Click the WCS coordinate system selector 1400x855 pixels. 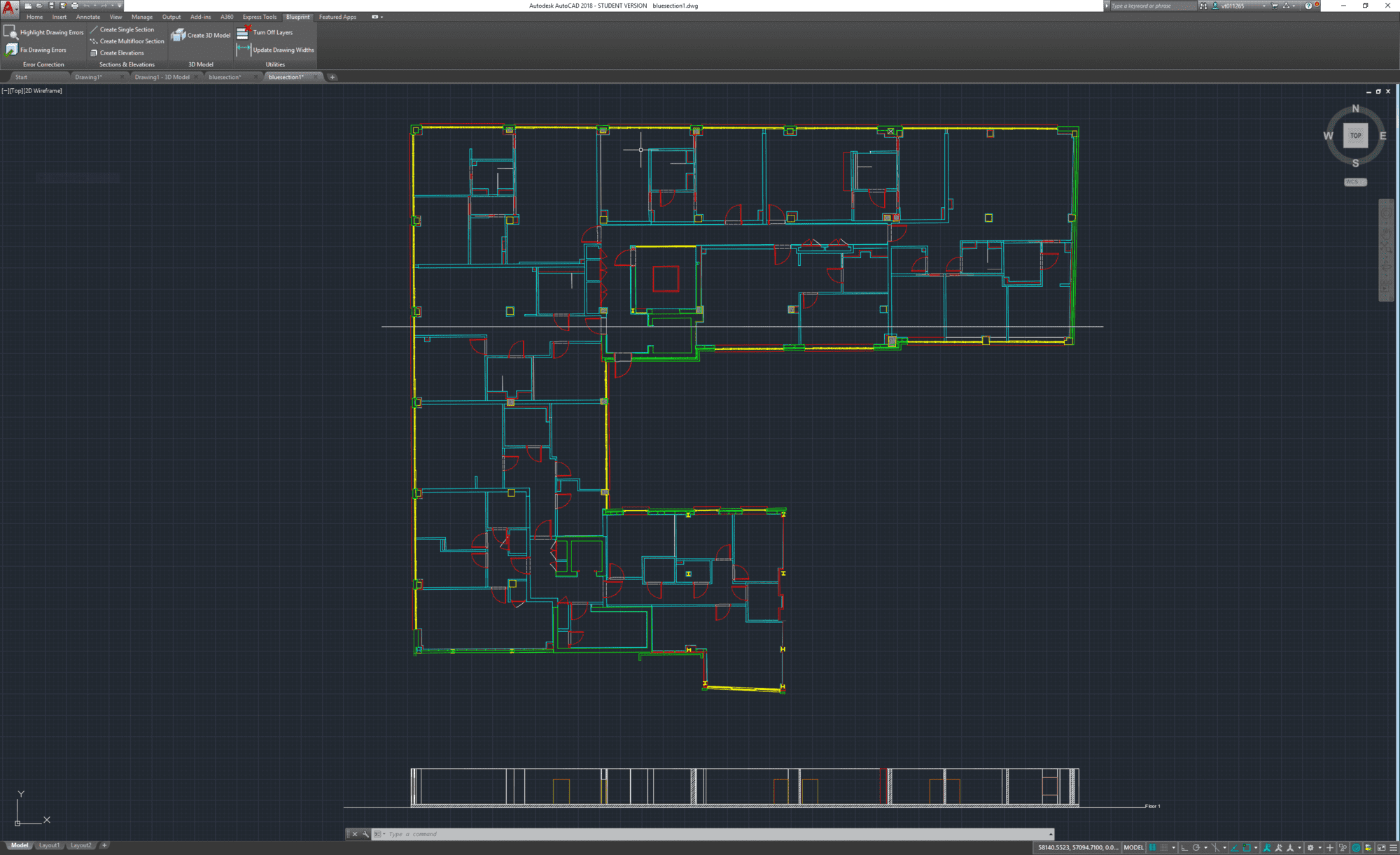point(1354,182)
